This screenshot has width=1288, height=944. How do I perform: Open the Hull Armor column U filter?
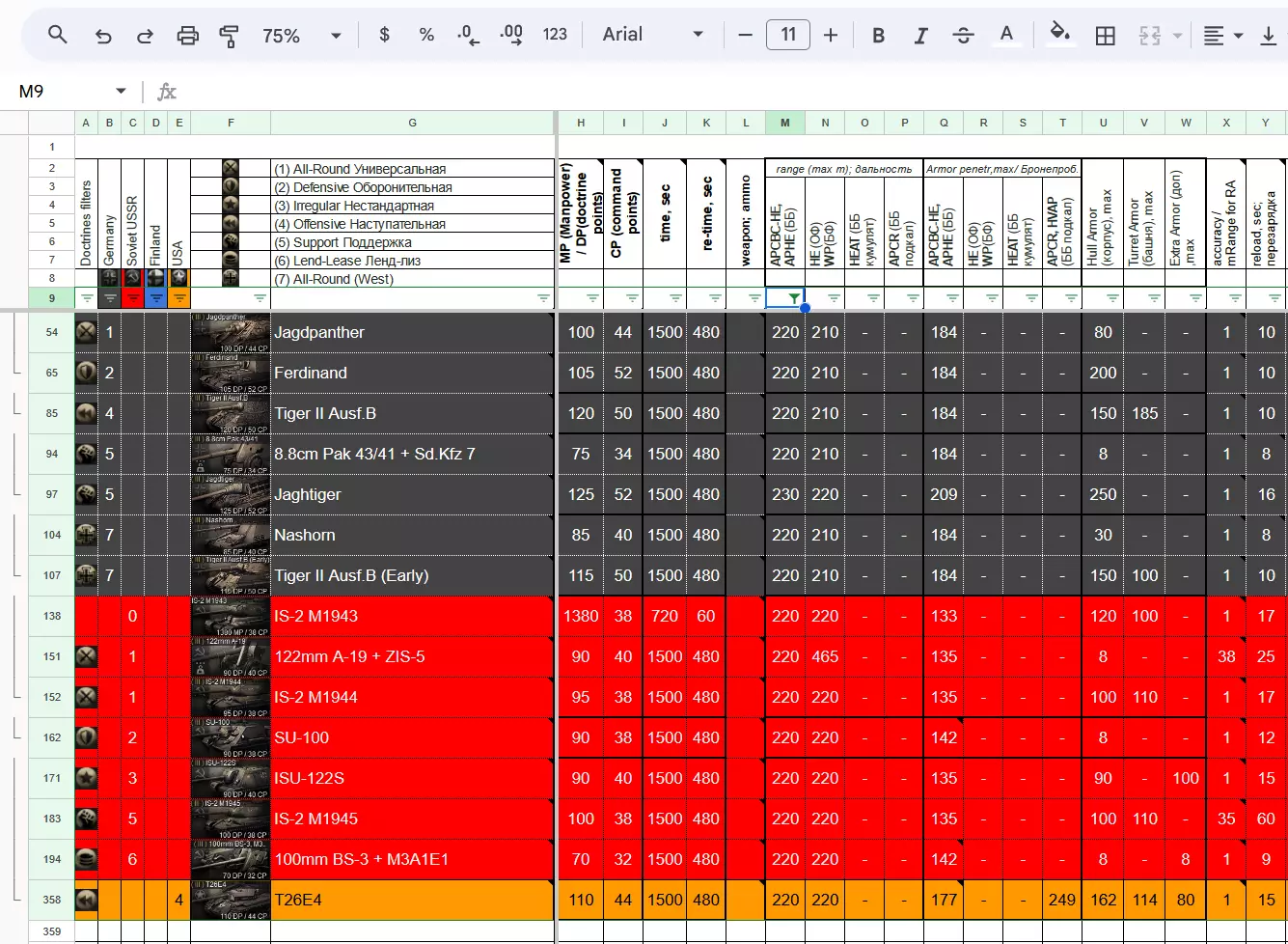(x=1112, y=298)
